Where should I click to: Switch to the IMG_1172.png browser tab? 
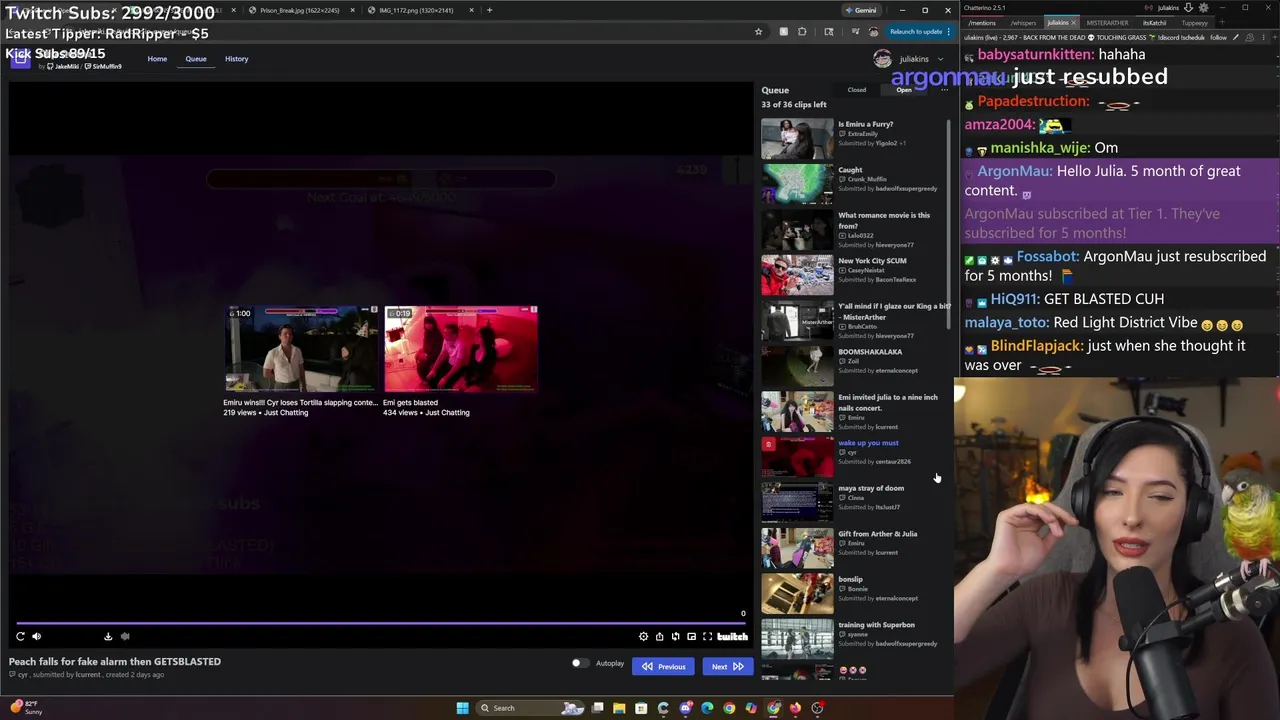(x=418, y=10)
